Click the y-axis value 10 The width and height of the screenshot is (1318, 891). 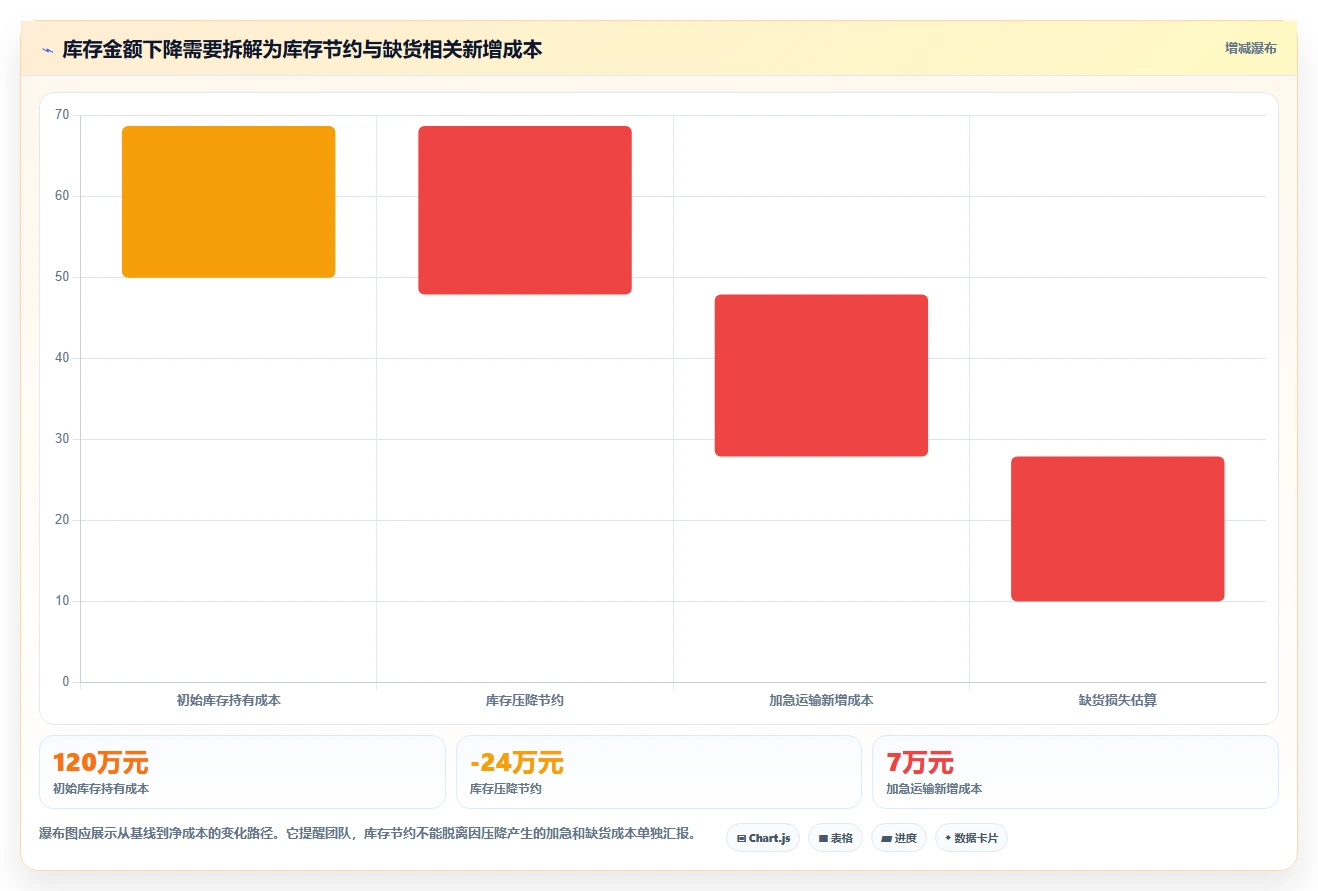point(62,601)
